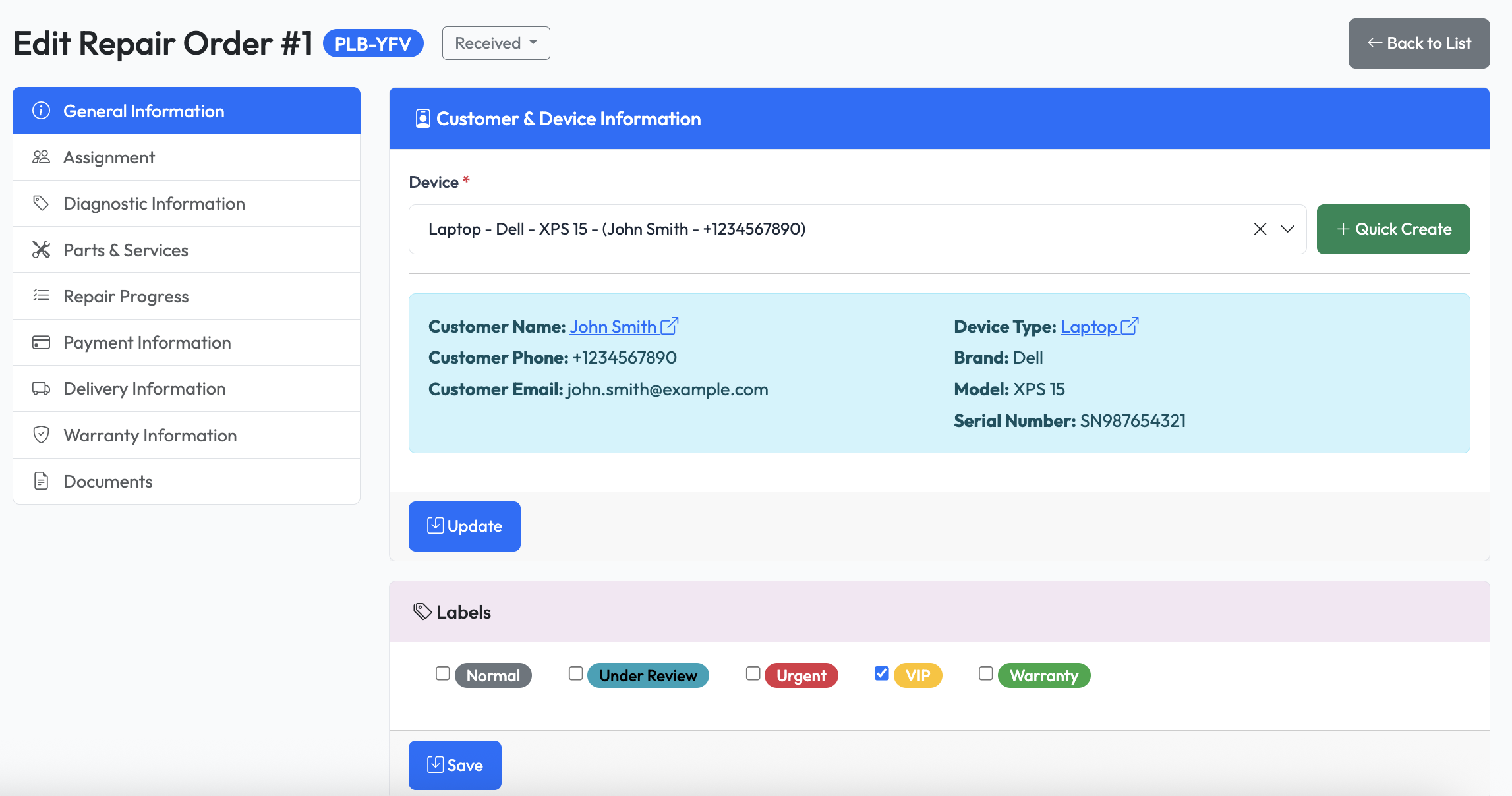This screenshot has height=796, width=1512.
Task: Uncheck the VIP label checkbox
Action: coord(881,673)
